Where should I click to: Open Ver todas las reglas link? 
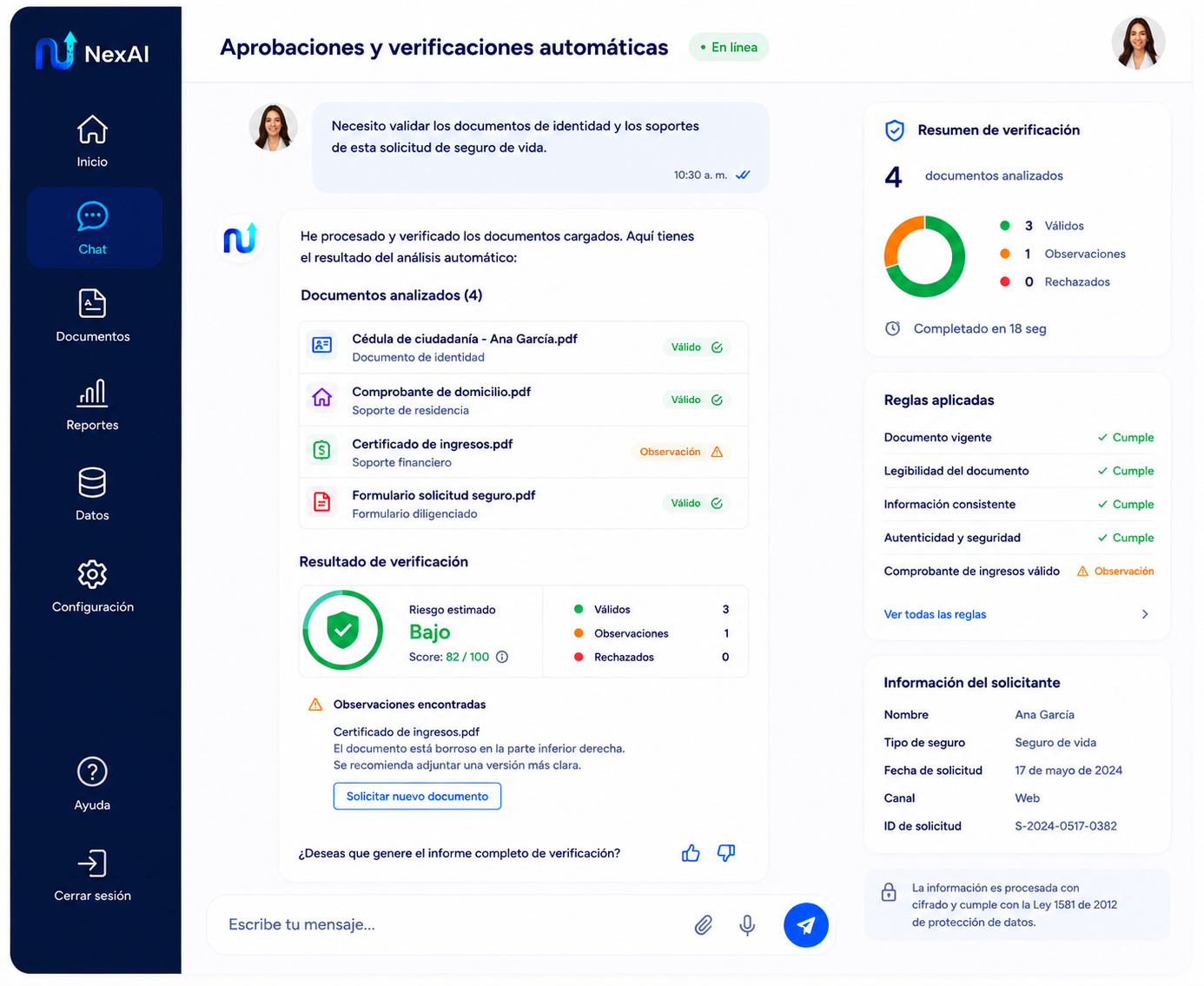pos(935,614)
